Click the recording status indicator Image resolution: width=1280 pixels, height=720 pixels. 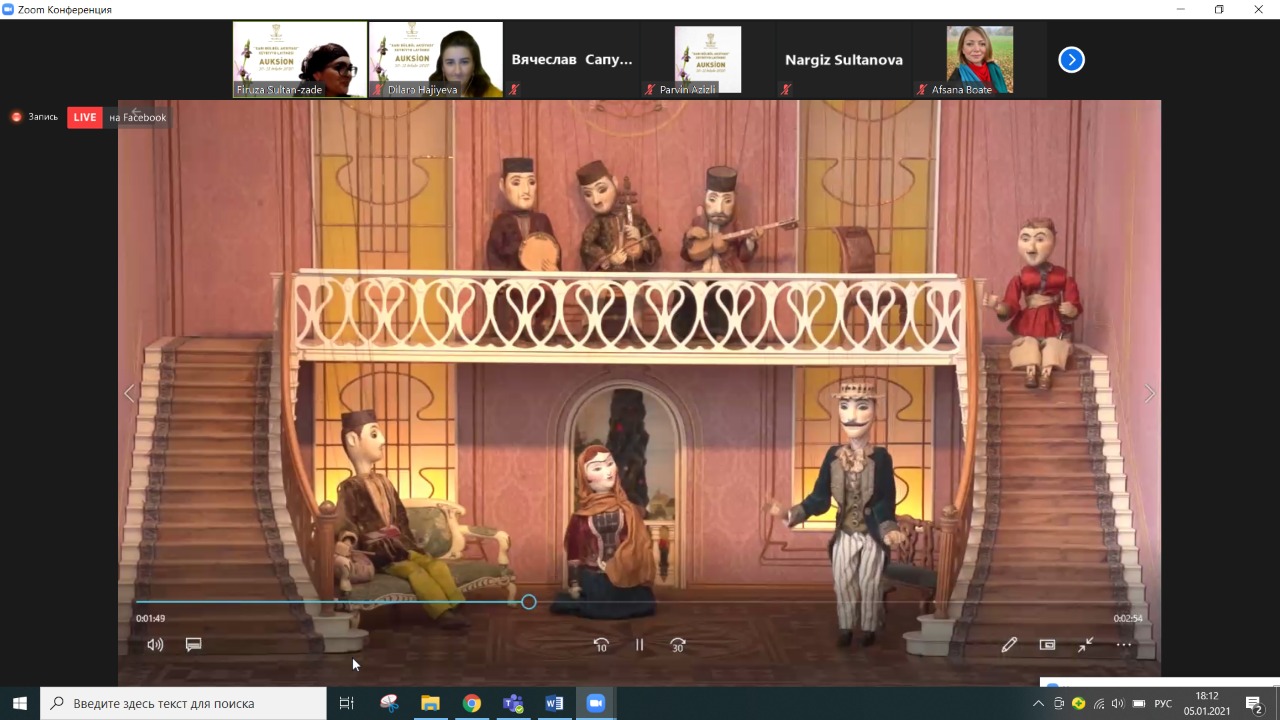[x=35, y=117]
